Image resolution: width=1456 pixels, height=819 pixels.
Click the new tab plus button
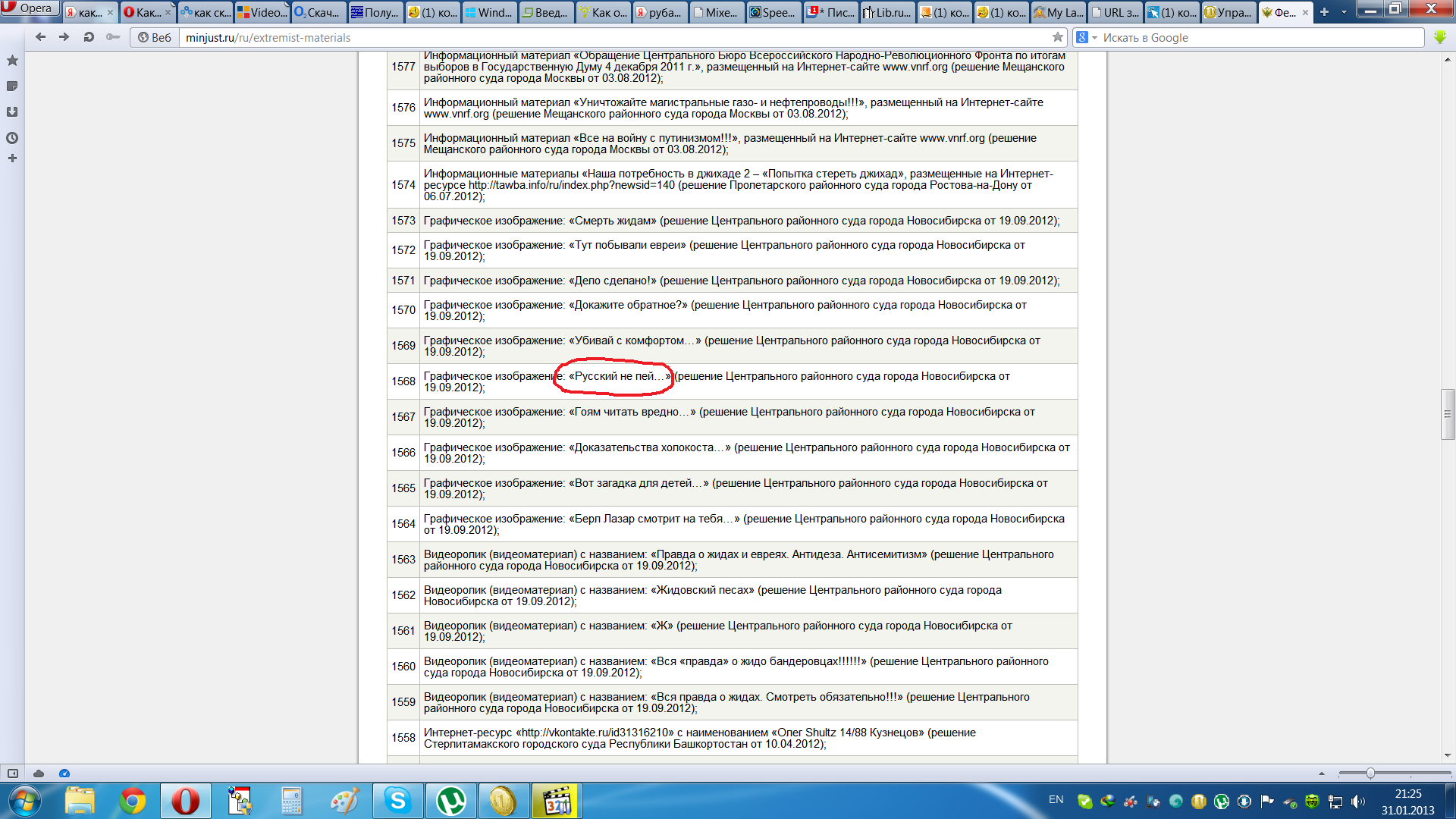click(1324, 12)
